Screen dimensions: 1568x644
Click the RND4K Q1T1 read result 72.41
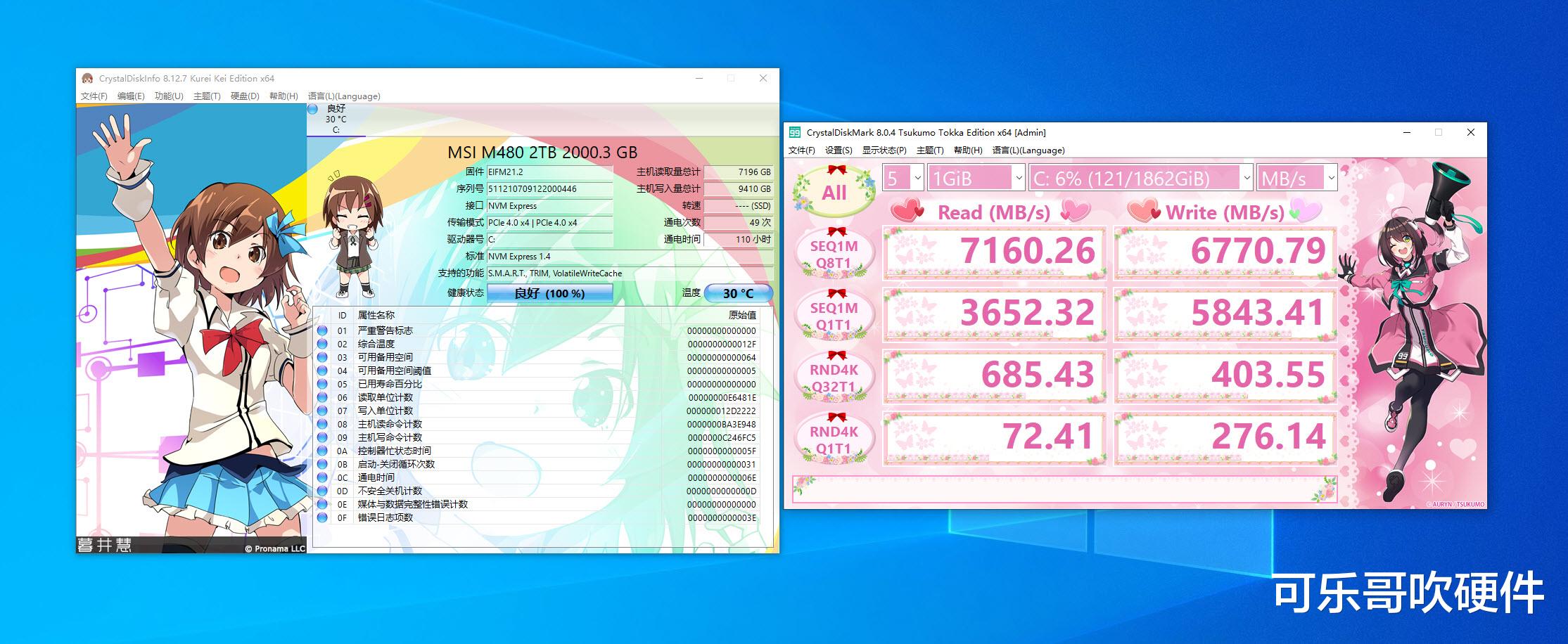(994, 438)
